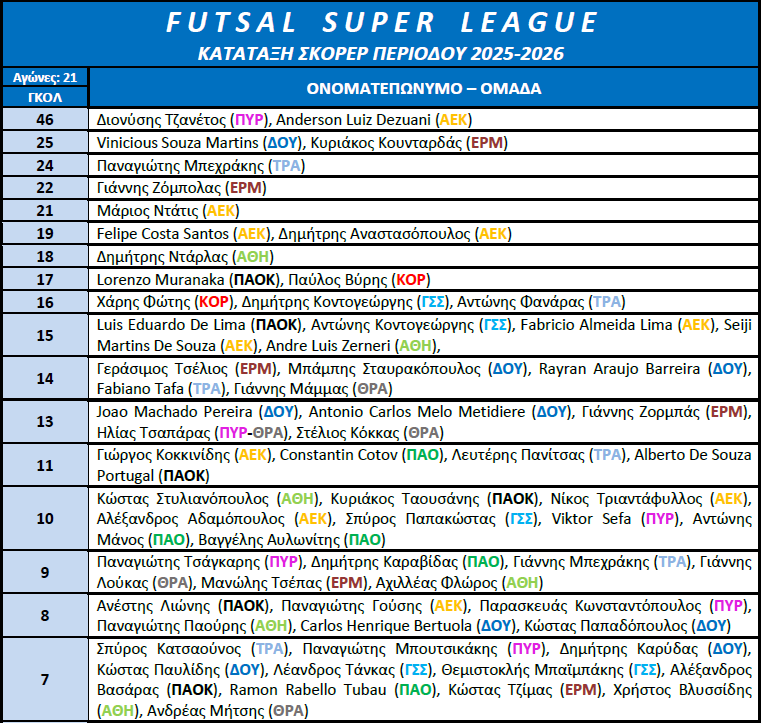Click the 25 goals cell

(x=45, y=142)
